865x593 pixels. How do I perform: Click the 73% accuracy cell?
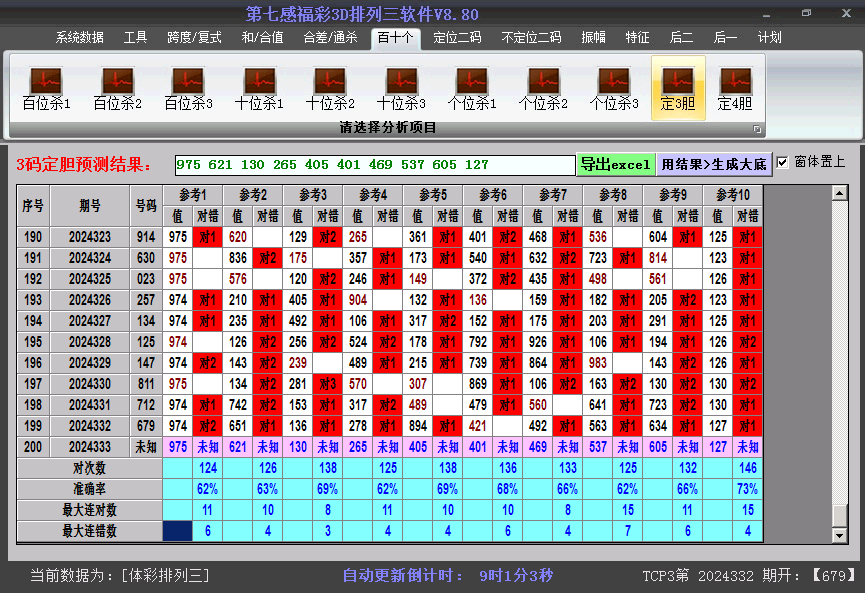click(748, 489)
